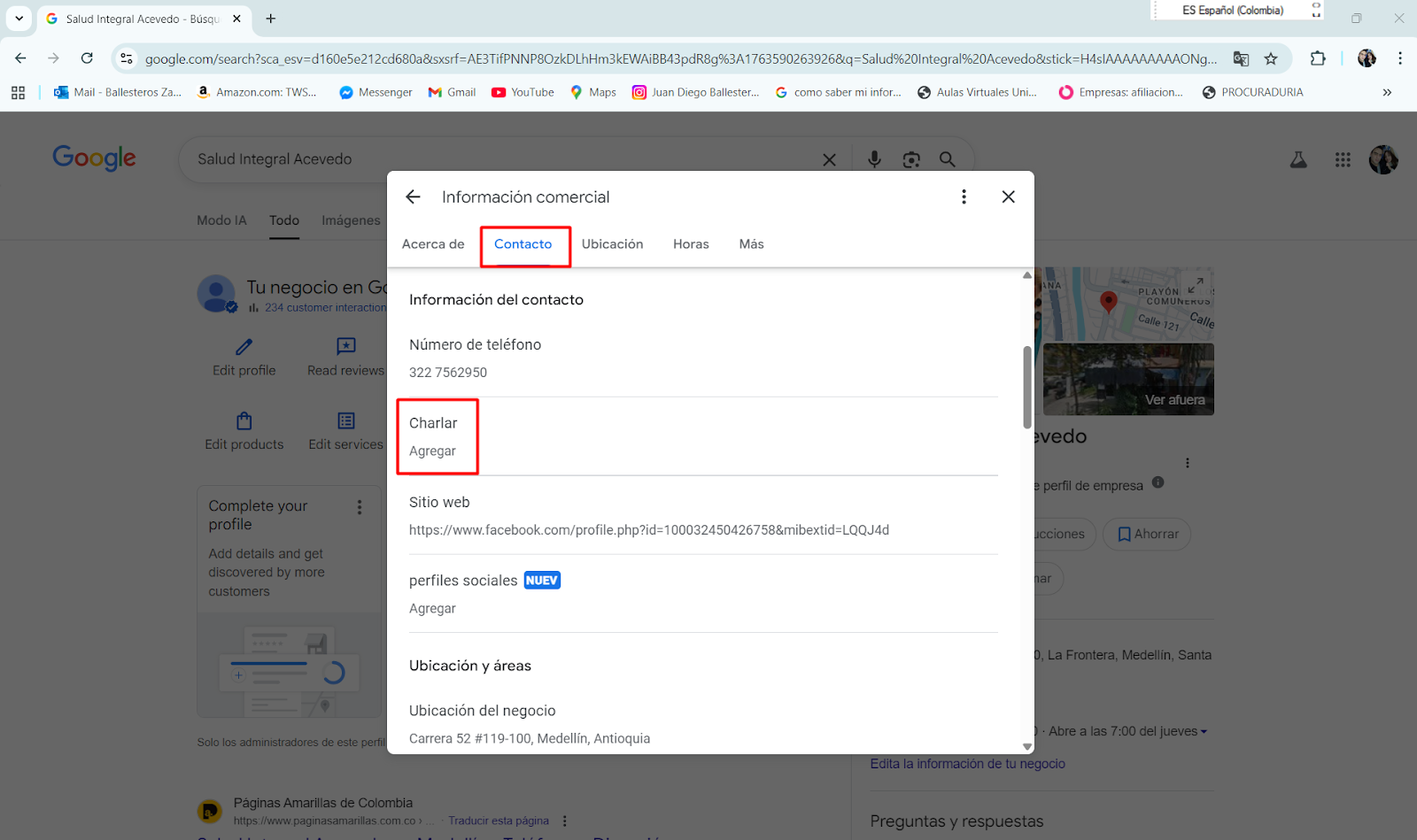Image resolution: width=1417 pixels, height=840 pixels.
Task: Open Google Lens image search icon
Action: click(910, 159)
